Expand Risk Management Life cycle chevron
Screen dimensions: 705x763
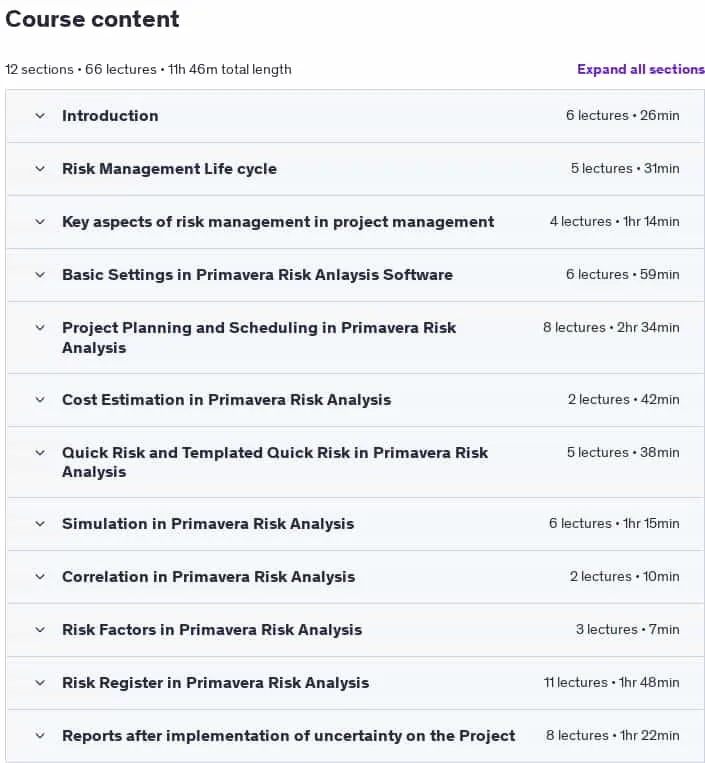click(x=40, y=169)
